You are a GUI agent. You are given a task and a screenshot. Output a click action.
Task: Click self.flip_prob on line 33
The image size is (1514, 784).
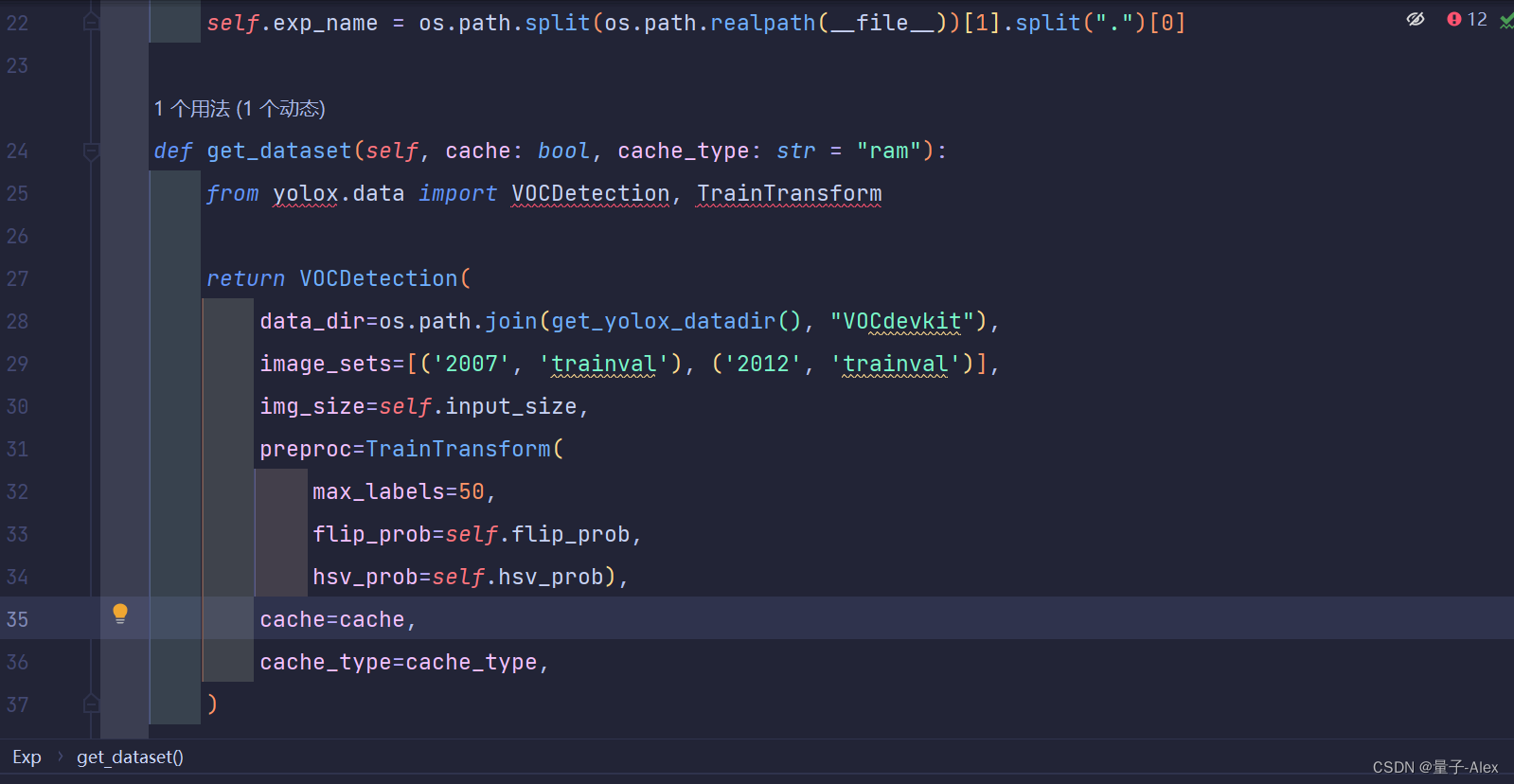(538, 534)
